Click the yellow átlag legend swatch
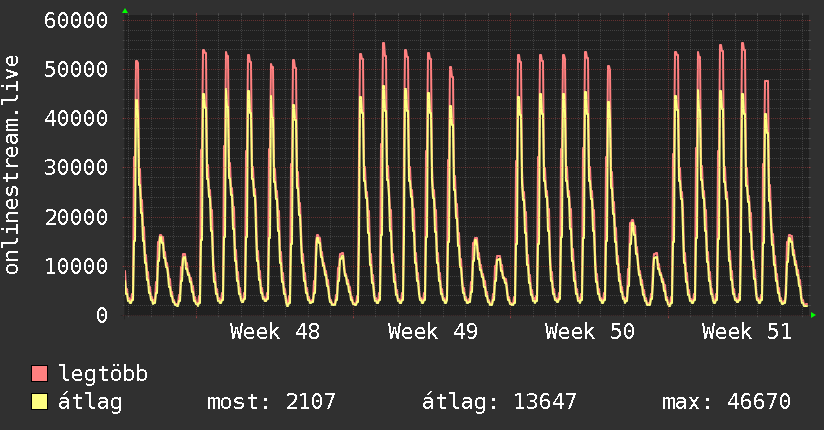 coord(39,402)
